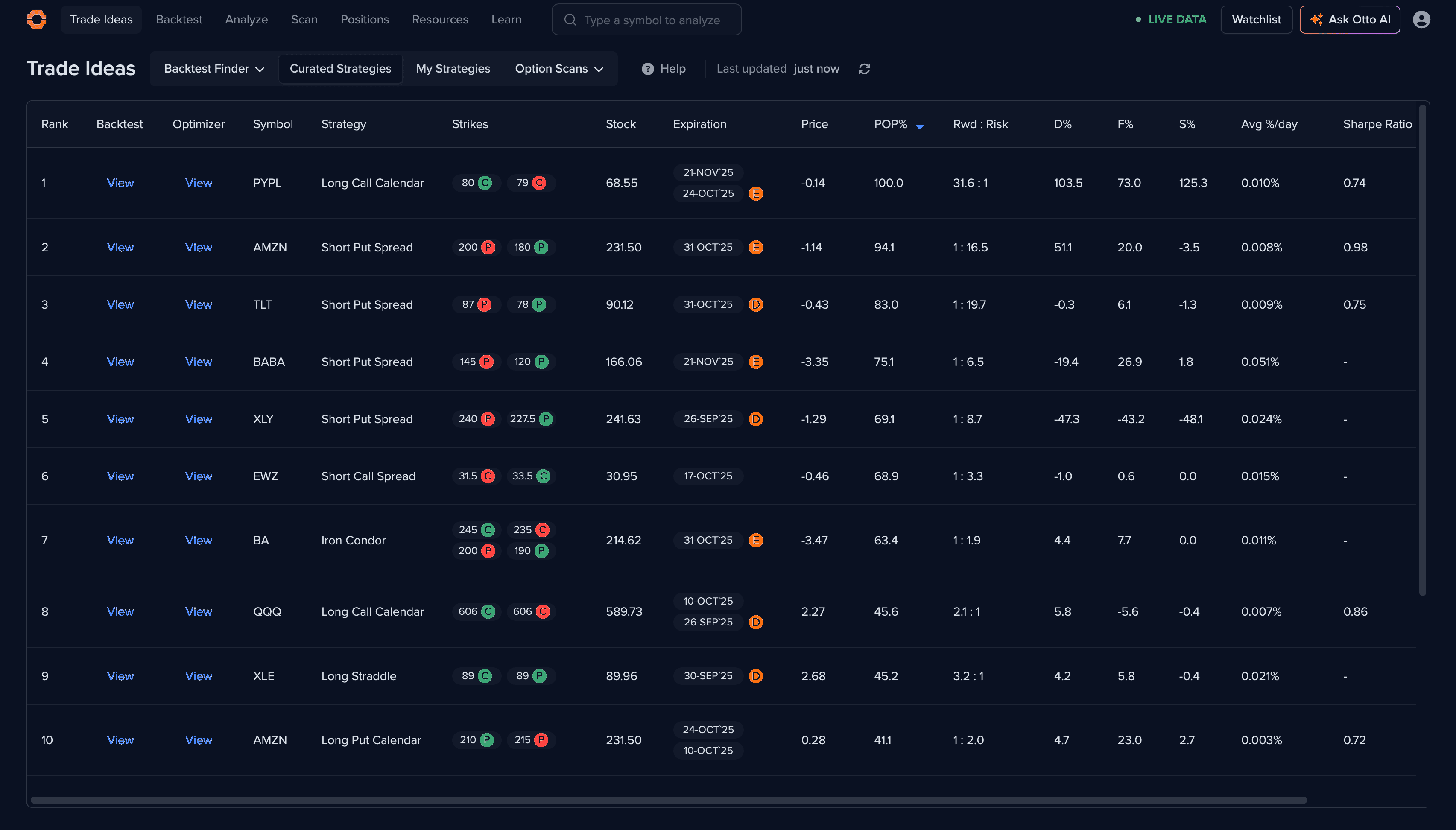The width and height of the screenshot is (1456, 830).
Task: Click the Expiration column header
Action: click(x=699, y=124)
